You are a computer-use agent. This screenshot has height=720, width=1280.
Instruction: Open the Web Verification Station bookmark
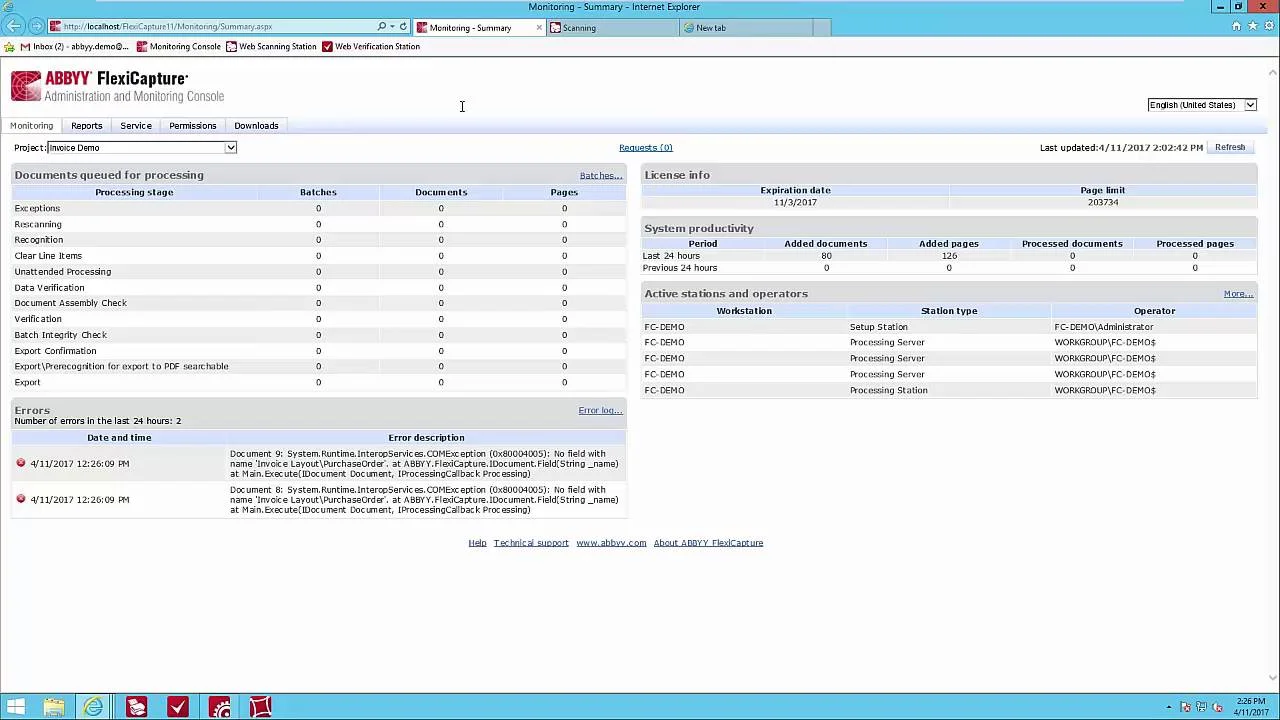pos(370,47)
